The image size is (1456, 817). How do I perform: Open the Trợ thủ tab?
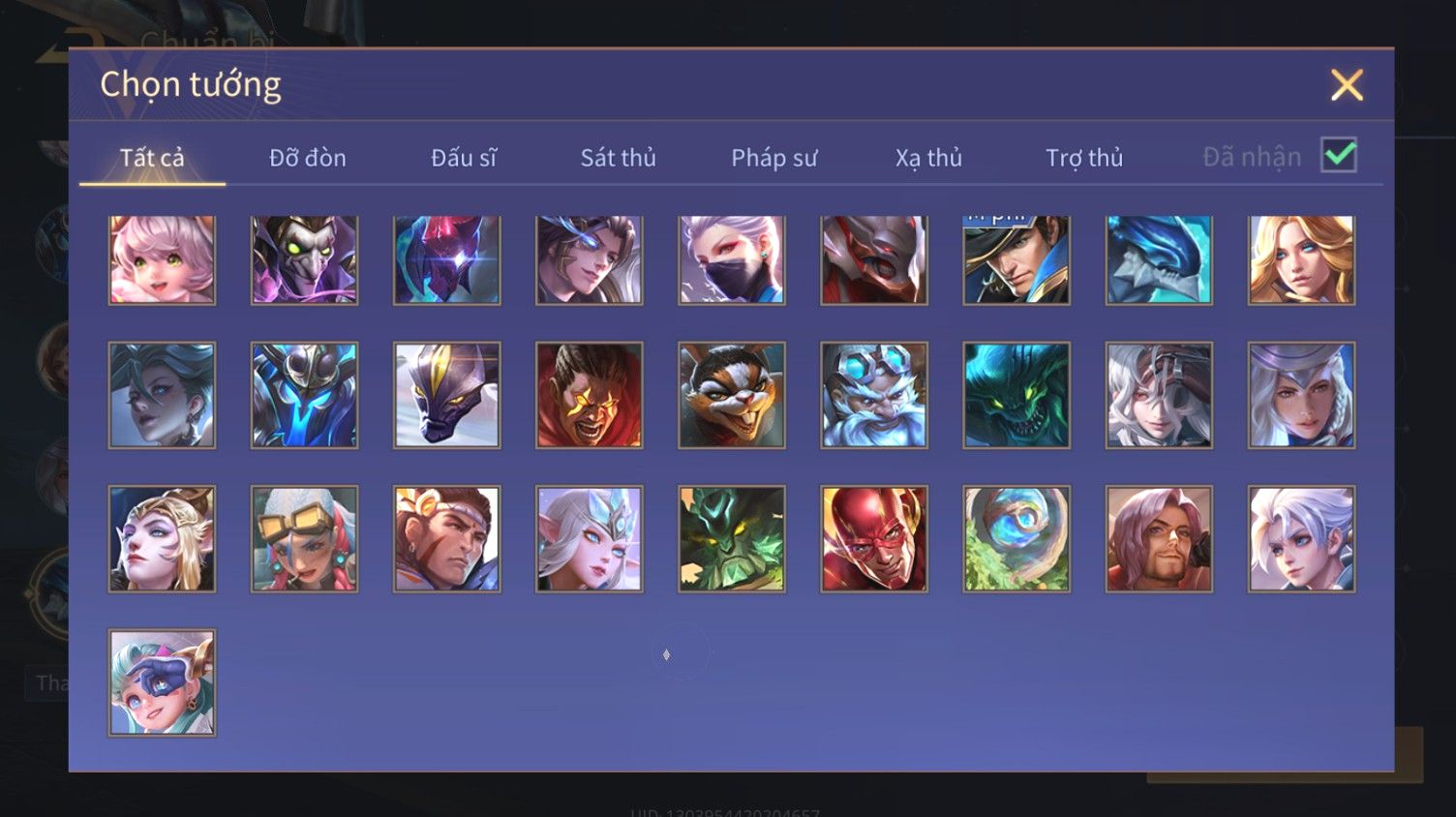(1084, 158)
